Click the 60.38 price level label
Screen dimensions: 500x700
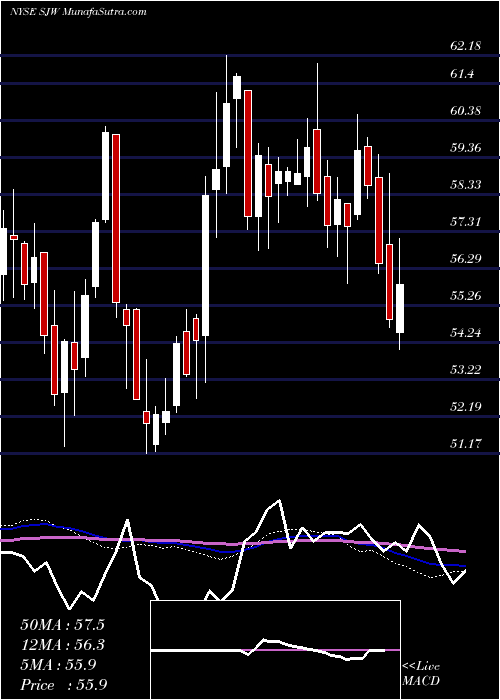click(466, 111)
